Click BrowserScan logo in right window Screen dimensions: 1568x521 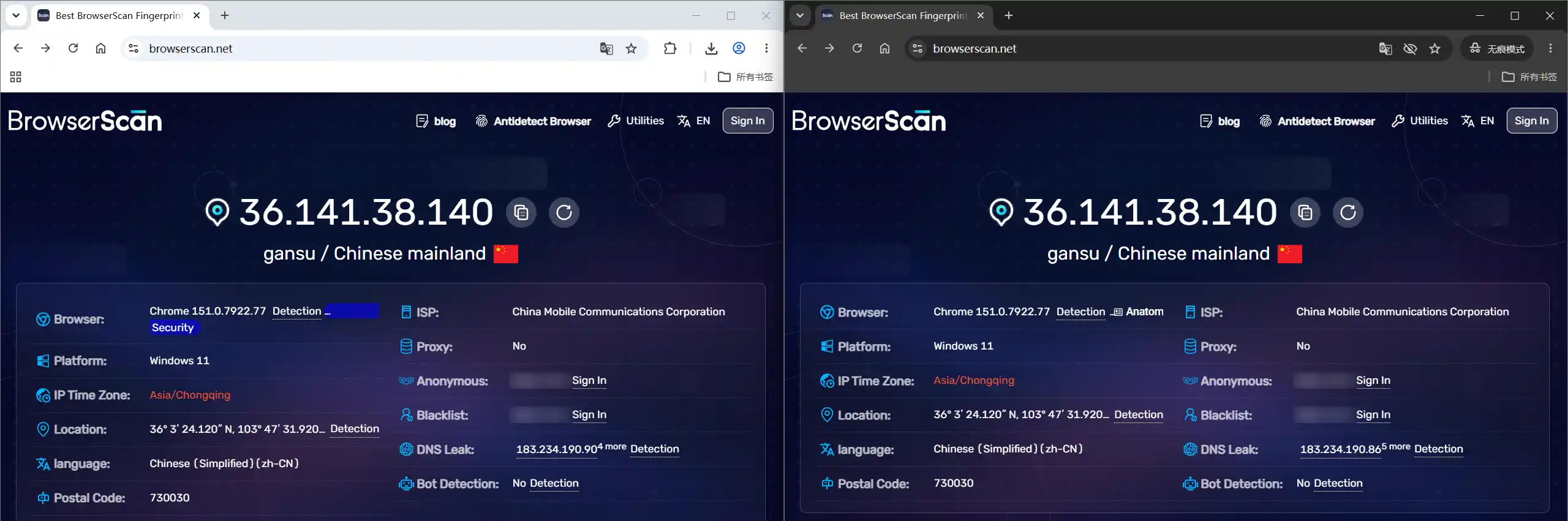pos(869,121)
